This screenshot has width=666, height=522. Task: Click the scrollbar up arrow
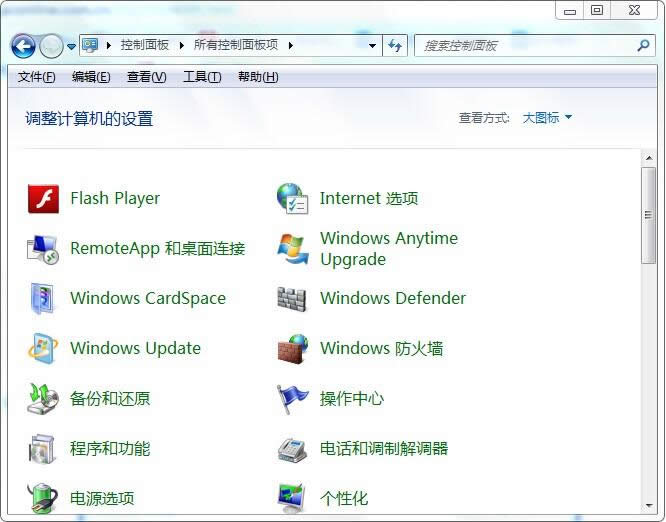point(649,158)
